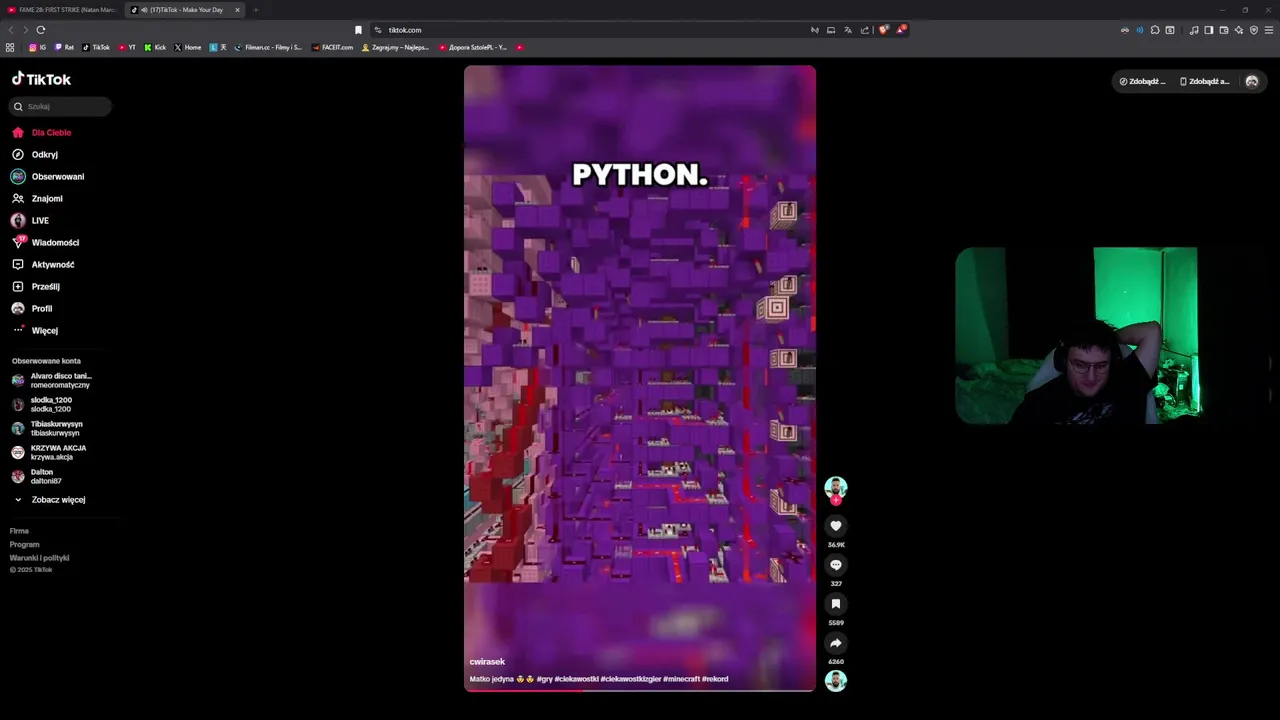The width and height of the screenshot is (1280, 720).
Task: Open the extensions puzzle icon
Action: click(x=1155, y=30)
